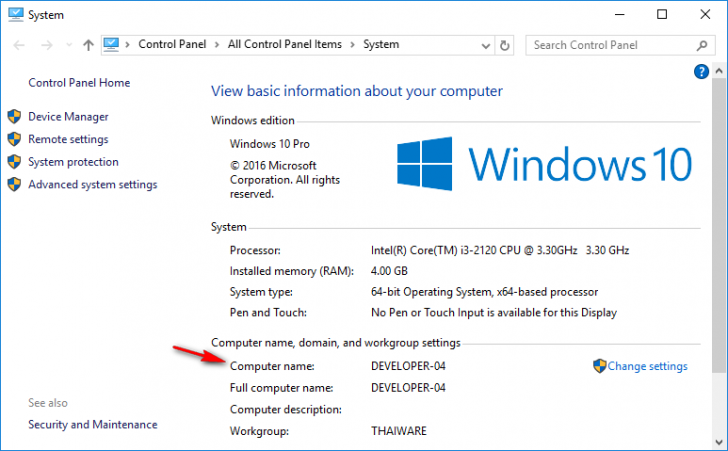Click the 4.00 GB memory value

tap(389, 271)
